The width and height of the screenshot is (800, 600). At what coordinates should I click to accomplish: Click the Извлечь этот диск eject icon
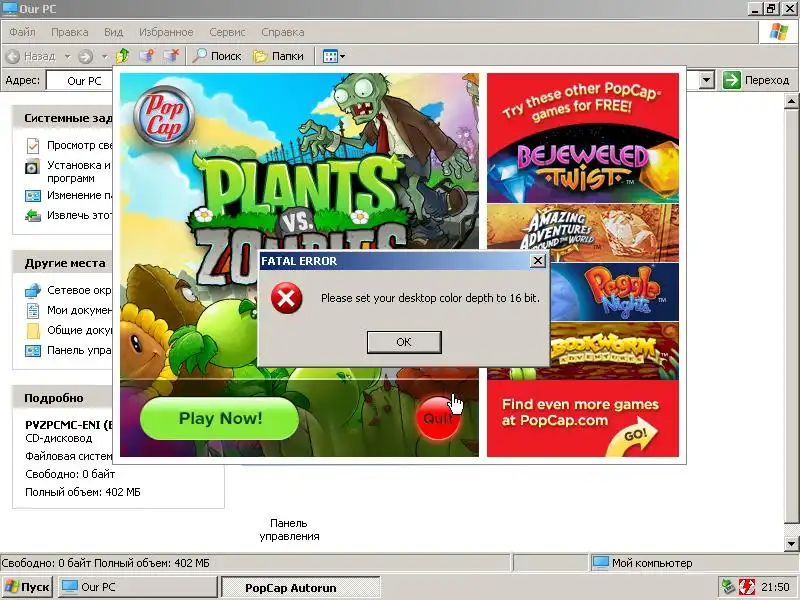pyautogui.click(x=33, y=215)
